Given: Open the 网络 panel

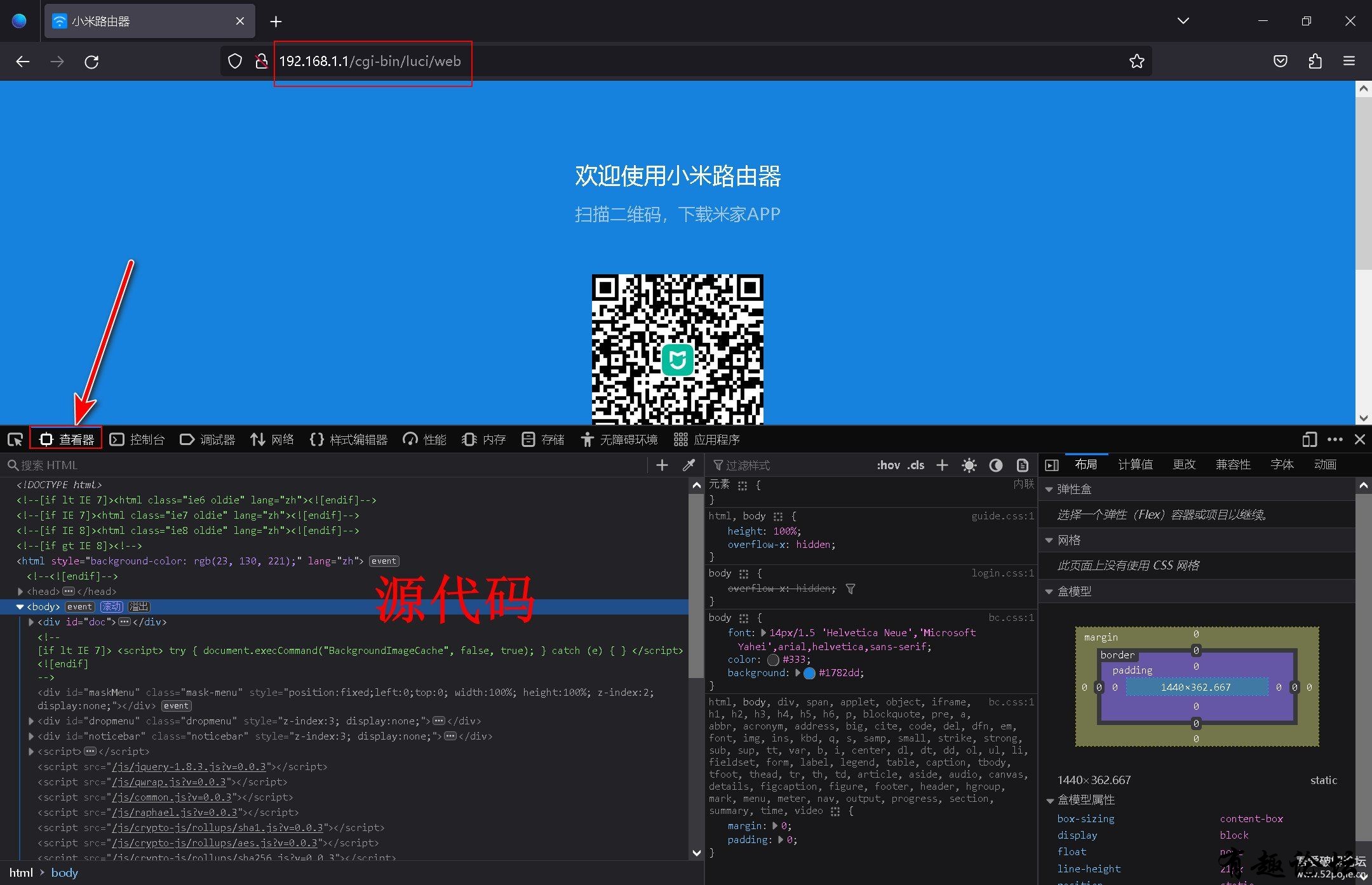Looking at the screenshot, I should pyautogui.click(x=272, y=439).
